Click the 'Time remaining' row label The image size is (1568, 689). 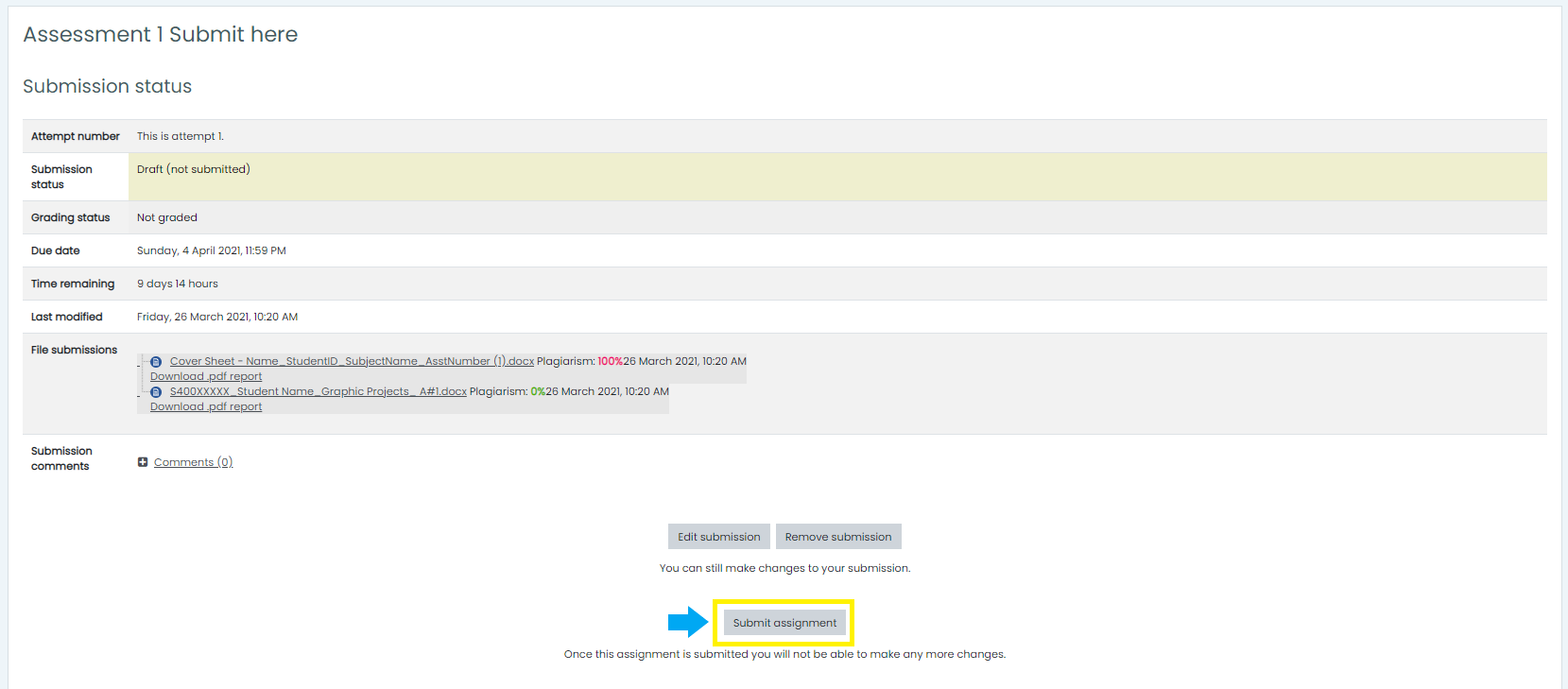click(73, 284)
